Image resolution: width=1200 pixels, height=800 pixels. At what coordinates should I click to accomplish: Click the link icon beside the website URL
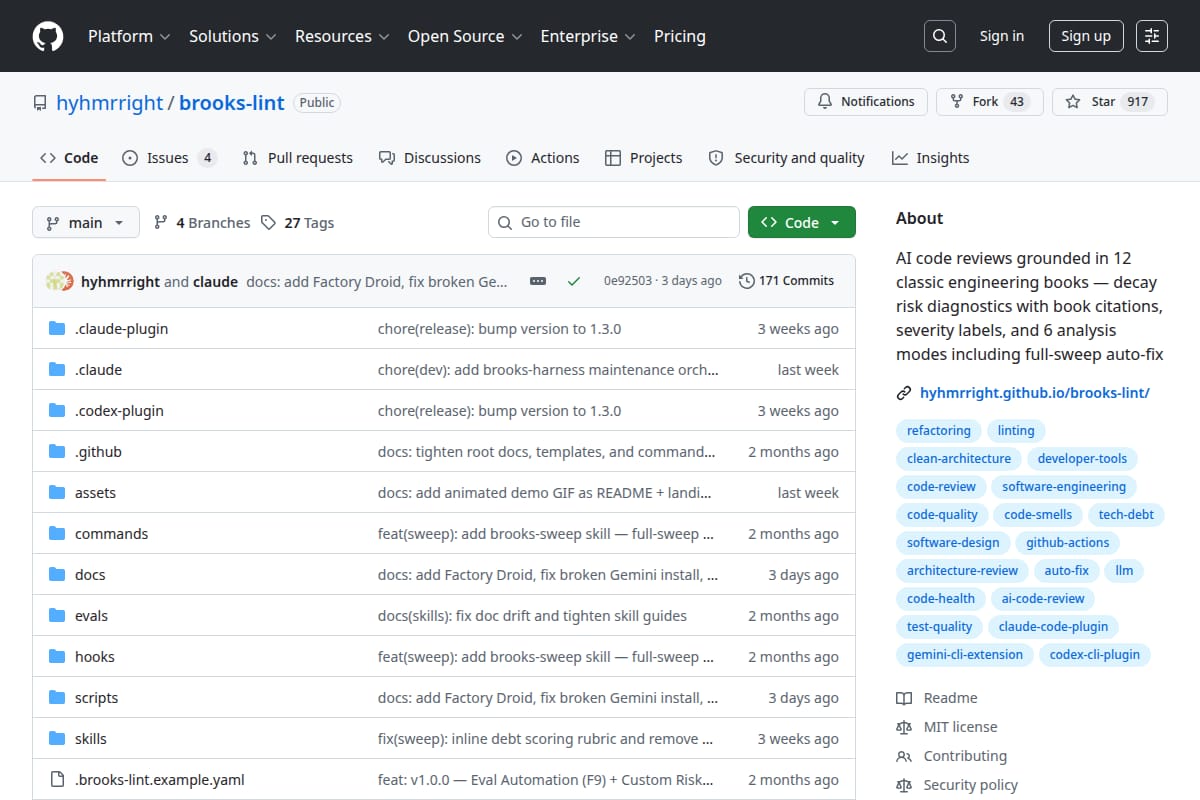point(904,393)
